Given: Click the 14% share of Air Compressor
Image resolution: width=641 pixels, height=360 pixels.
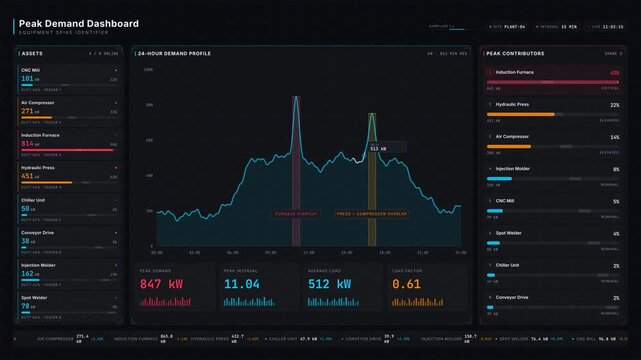Looking at the screenshot, I should pos(614,137).
